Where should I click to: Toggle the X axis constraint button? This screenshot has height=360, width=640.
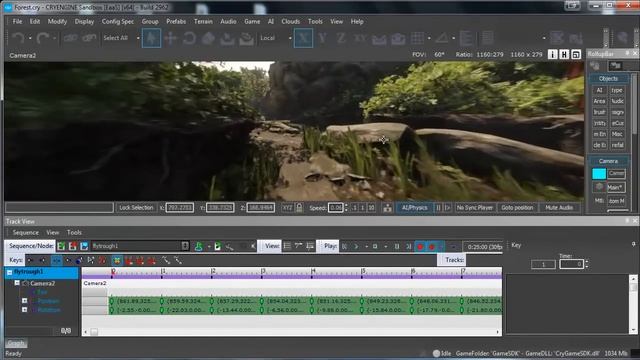[303, 38]
